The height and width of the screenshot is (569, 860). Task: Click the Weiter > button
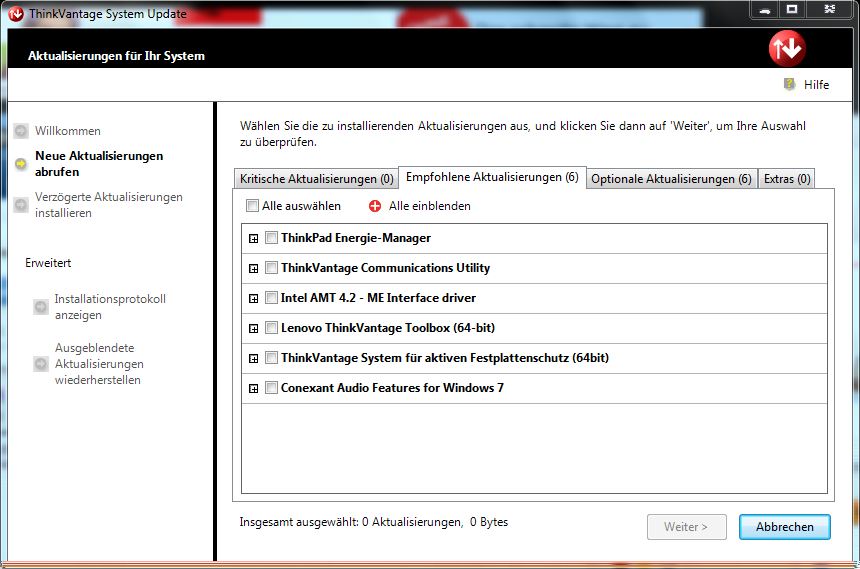[687, 527]
